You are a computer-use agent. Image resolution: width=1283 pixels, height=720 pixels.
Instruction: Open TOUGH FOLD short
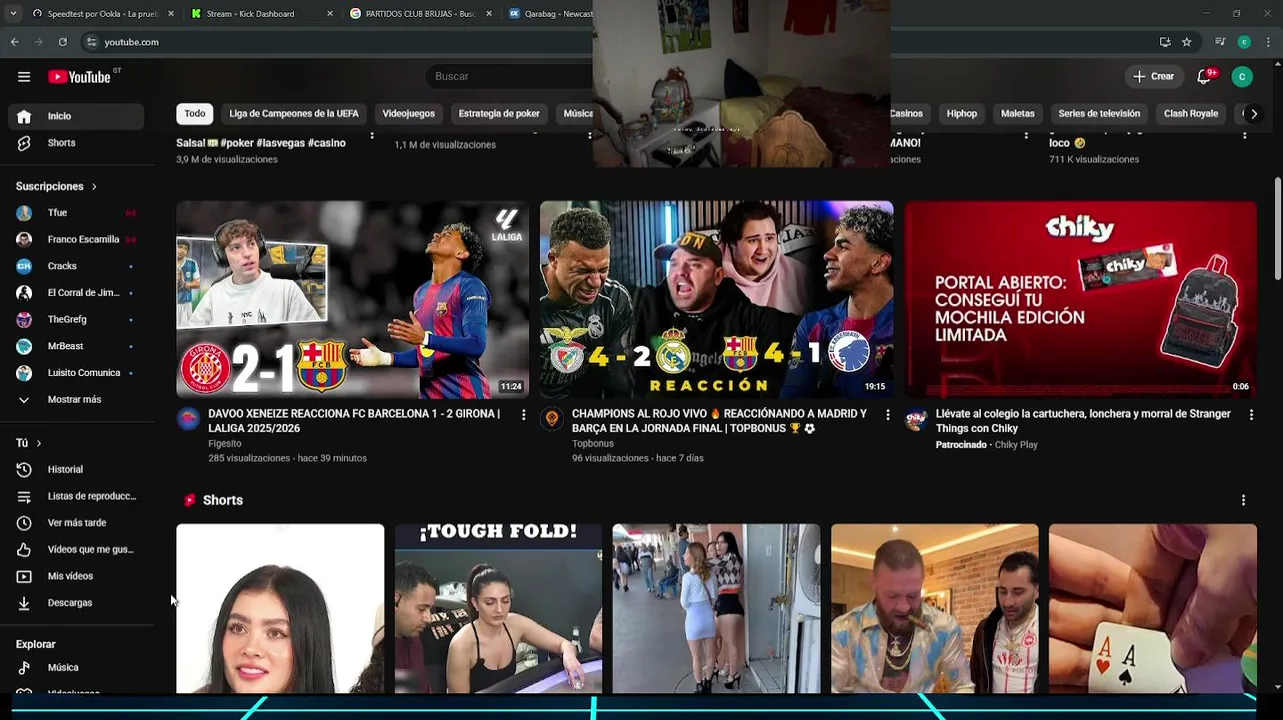coord(498,608)
